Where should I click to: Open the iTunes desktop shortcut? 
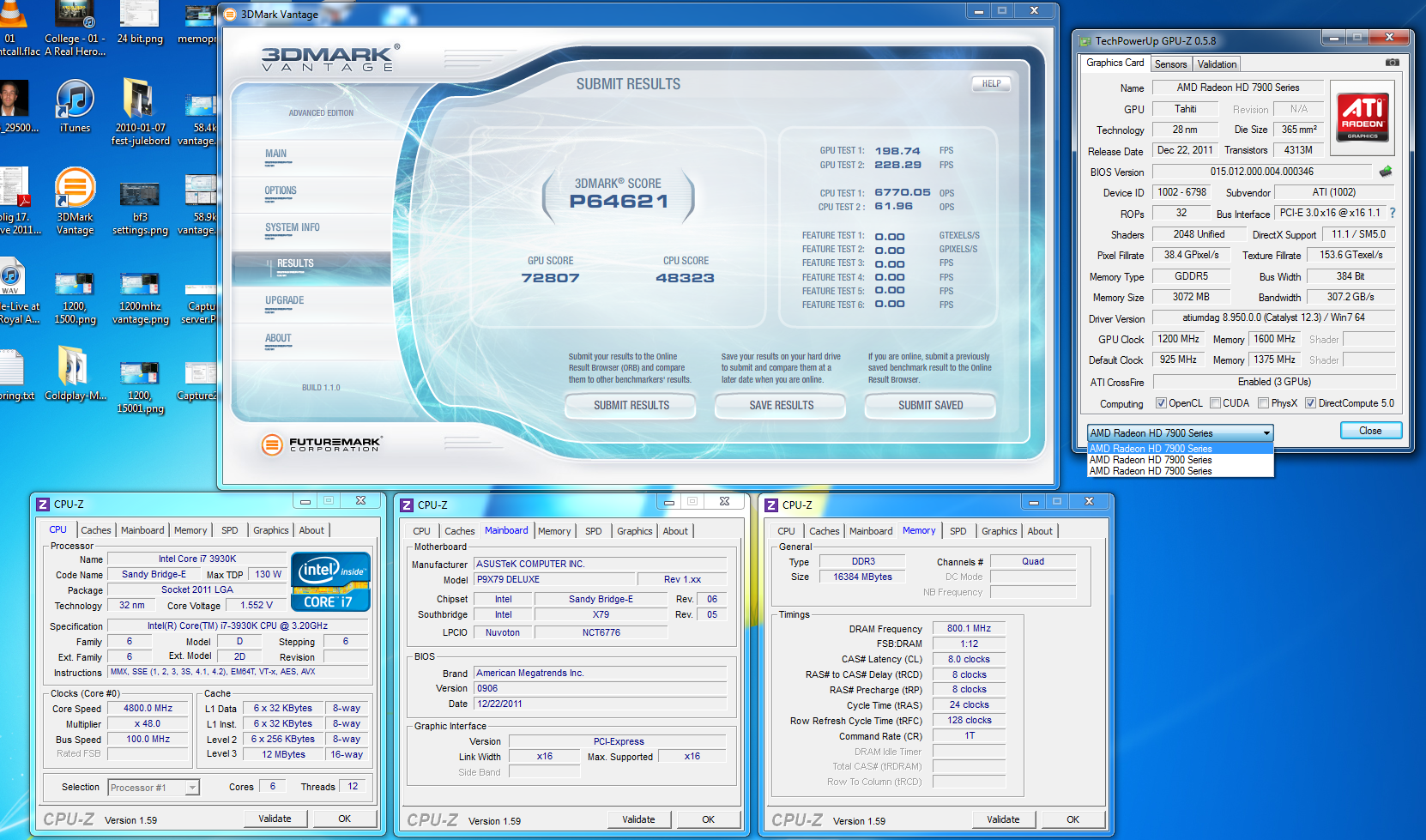coord(75,106)
